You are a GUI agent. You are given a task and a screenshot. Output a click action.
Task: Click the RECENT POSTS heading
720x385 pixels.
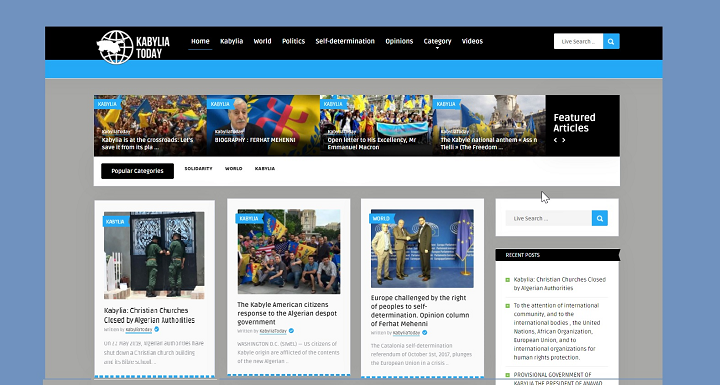523,255
